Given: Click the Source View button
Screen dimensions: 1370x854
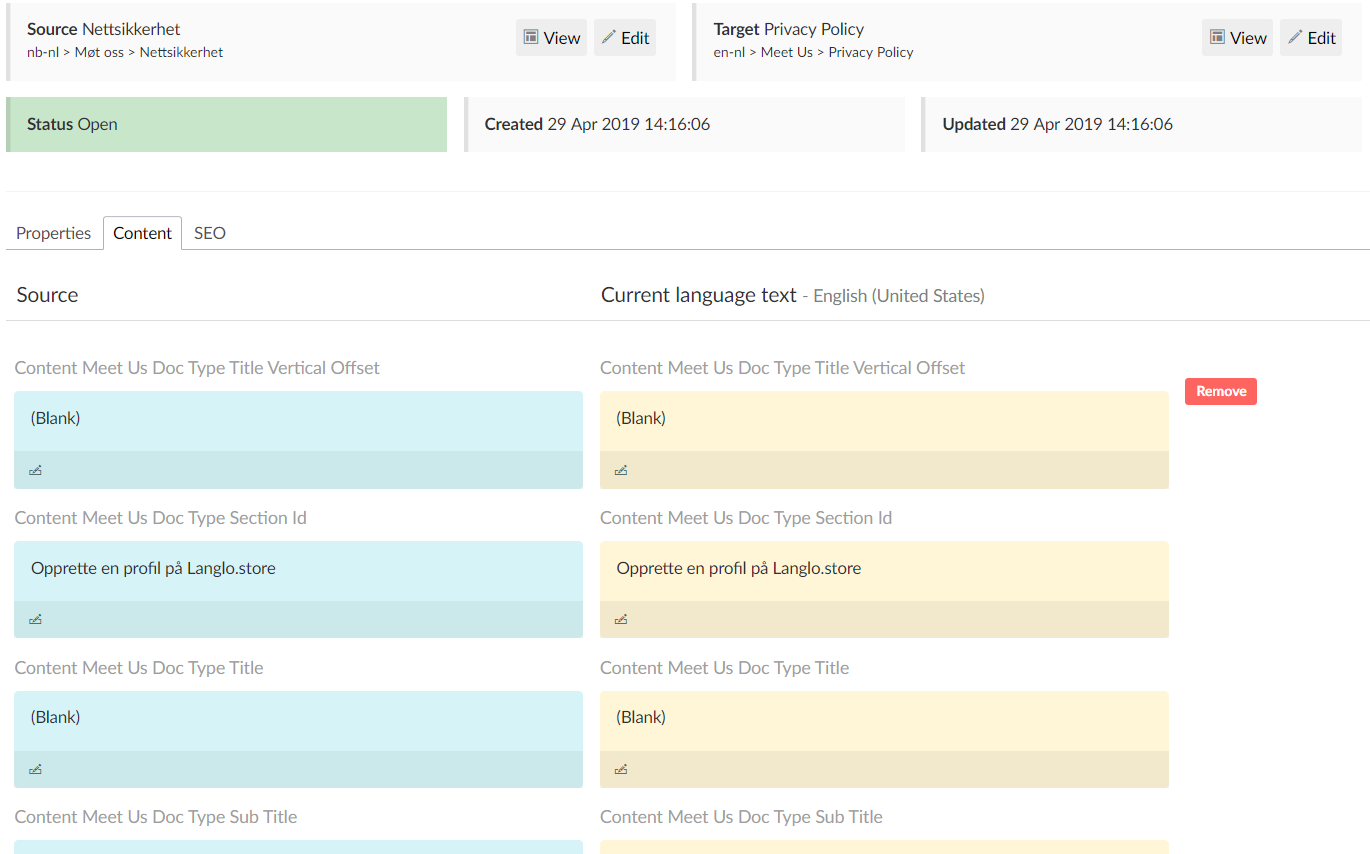Looking at the screenshot, I should [x=551, y=38].
